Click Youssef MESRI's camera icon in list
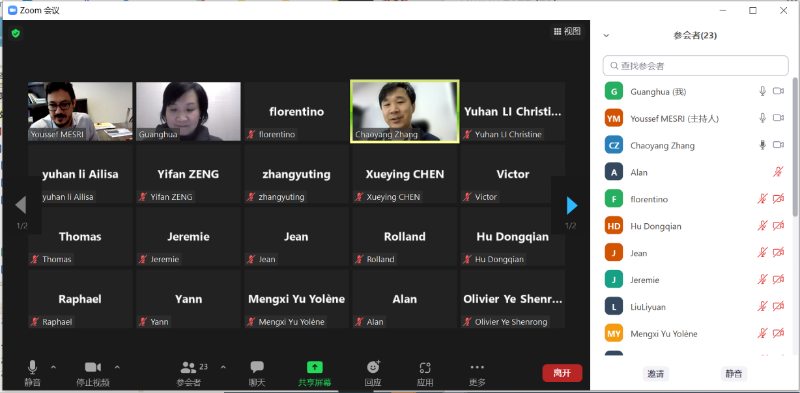This screenshot has height=393, width=800. pyautogui.click(x=778, y=118)
